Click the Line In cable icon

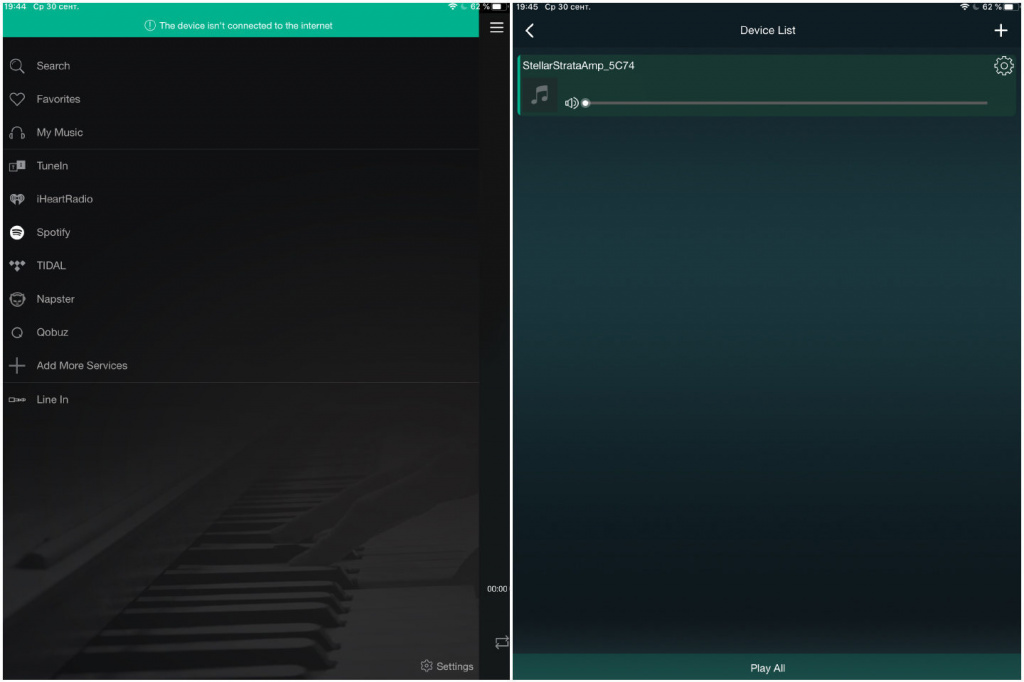[17, 400]
